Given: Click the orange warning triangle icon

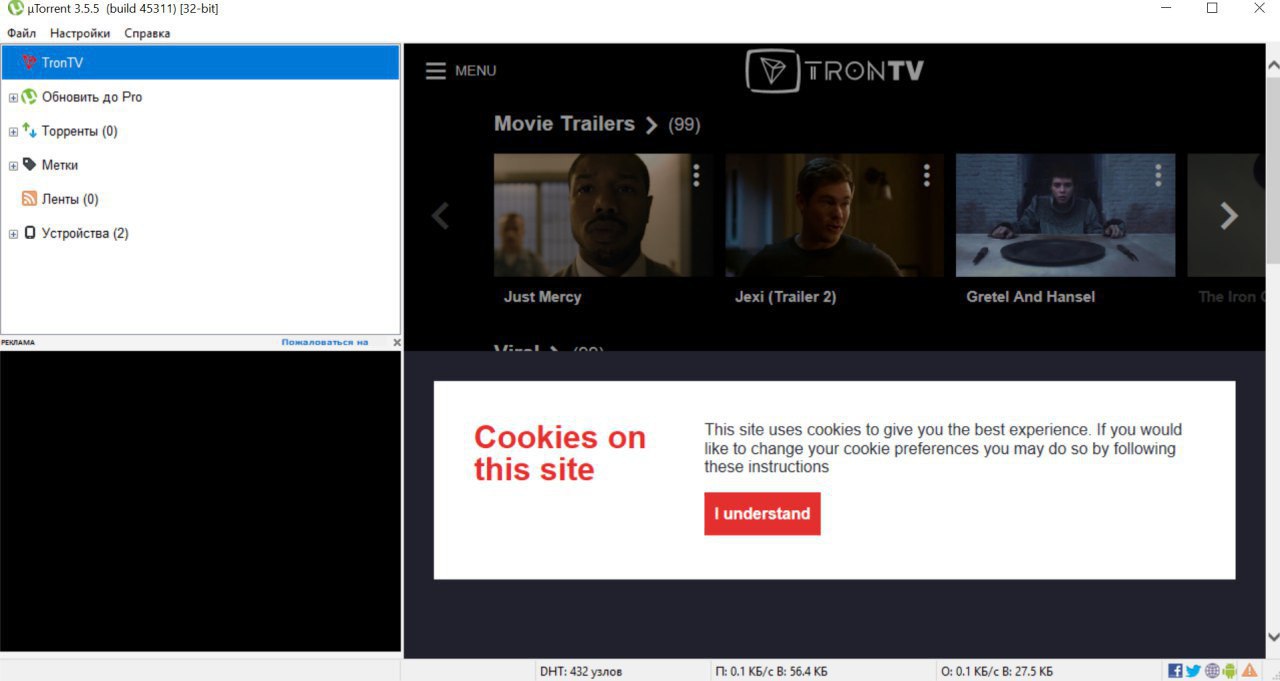Looking at the screenshot, I should (x=1250, y=671).
